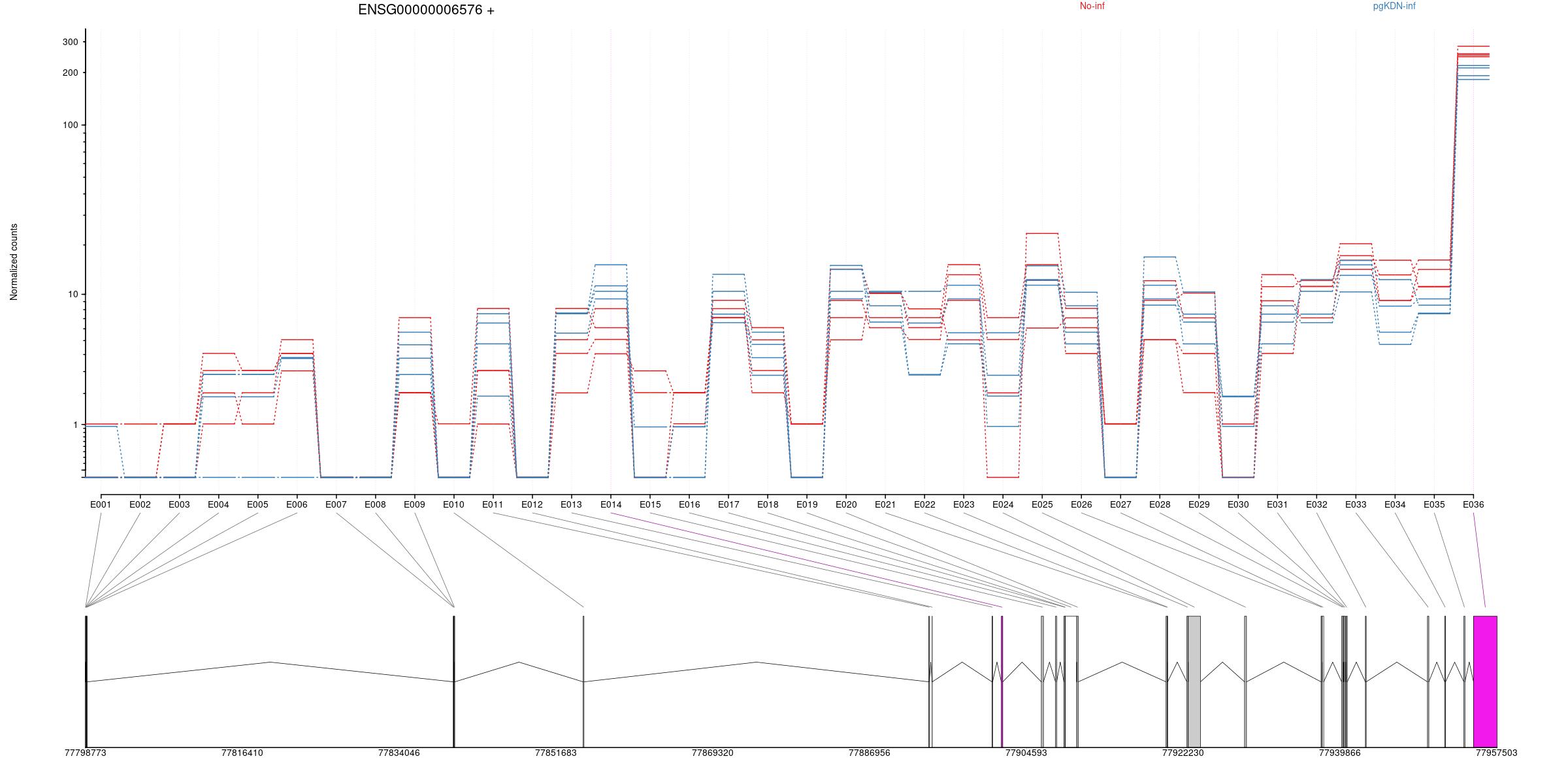Select exon label E014 on the axis
The image size is (1568, 784).
click(x=611, y=505)
